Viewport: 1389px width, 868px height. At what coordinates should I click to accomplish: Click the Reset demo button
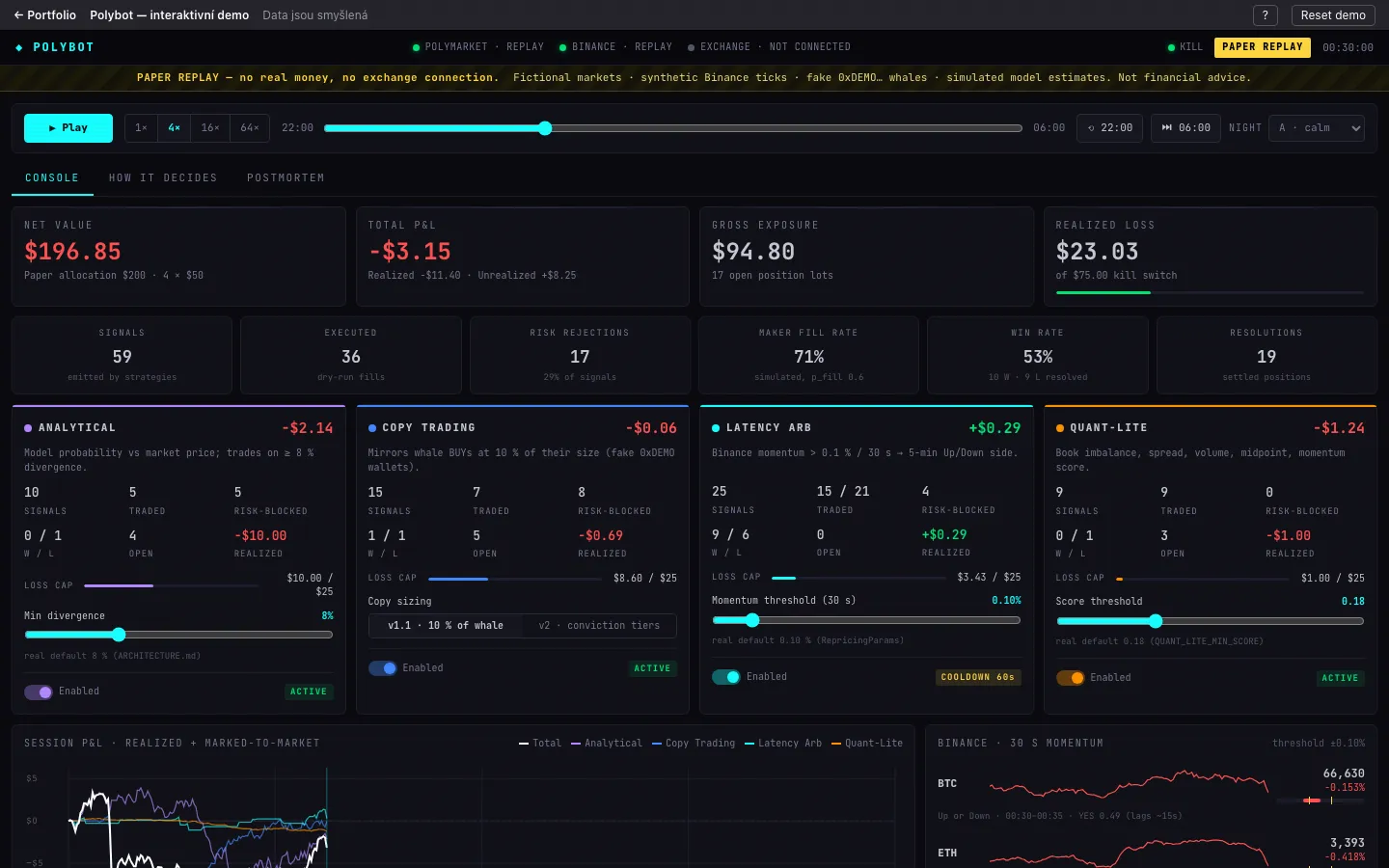1333,15
